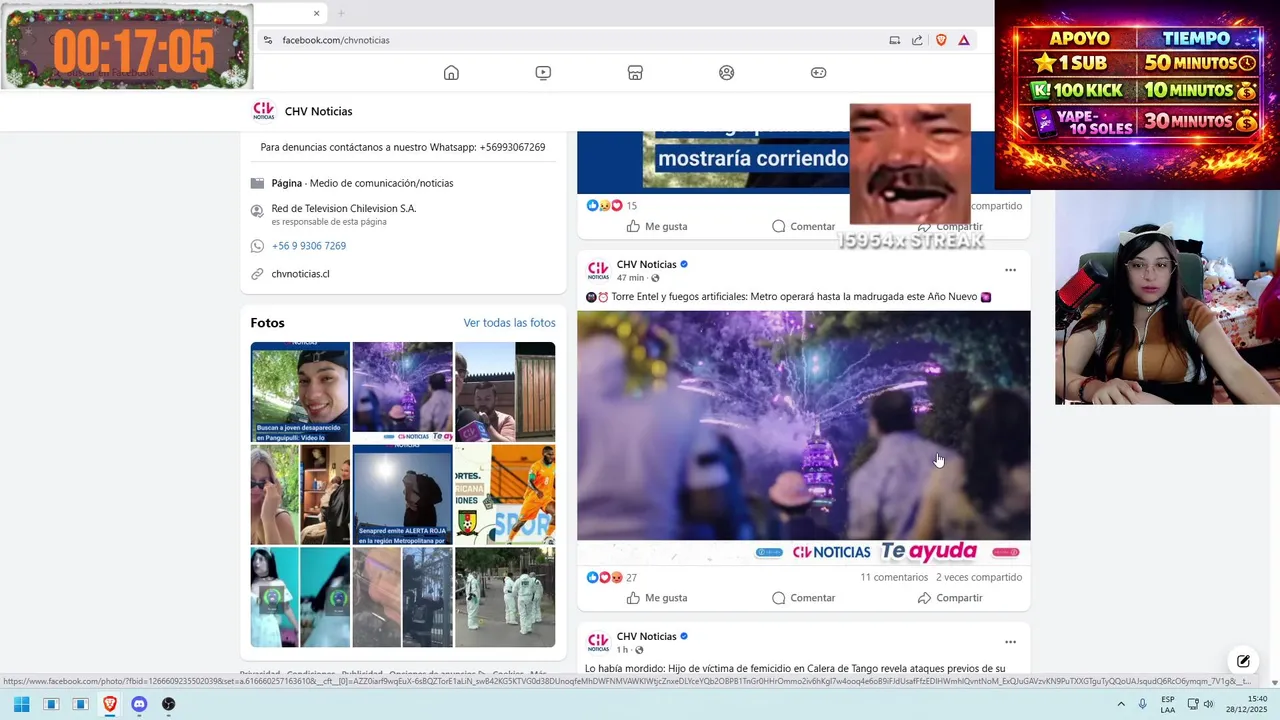Open the soccer player sports photo thumbnail

505,495
